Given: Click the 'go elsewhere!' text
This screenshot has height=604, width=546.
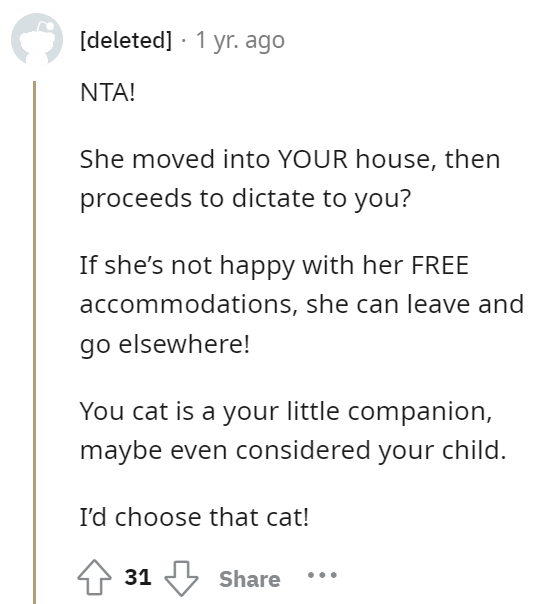Looking at the screenshot, I should (165, 344).
